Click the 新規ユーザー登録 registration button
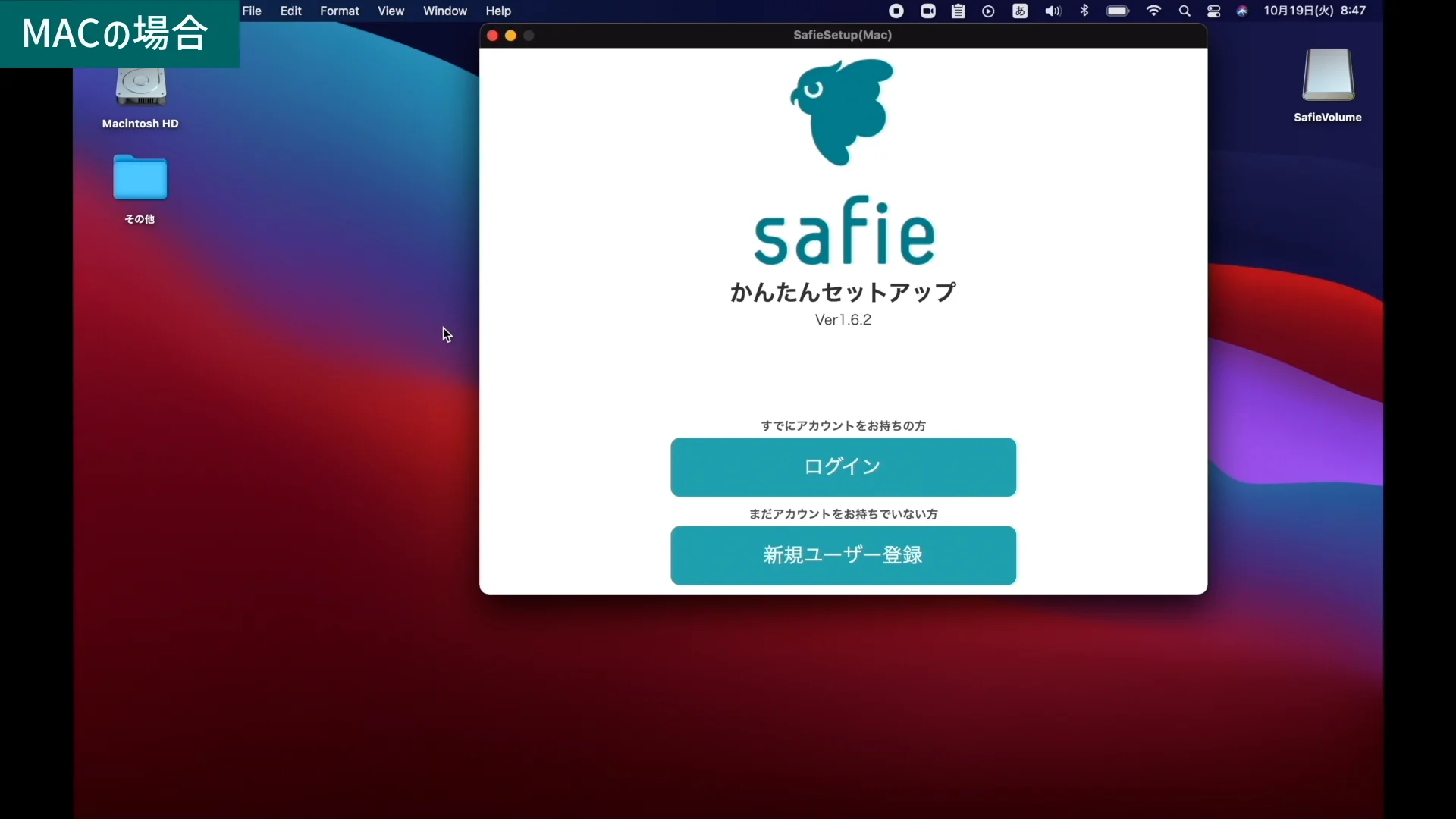The height and width of the screenshot is (819, 1456). (x=843, y=555)
